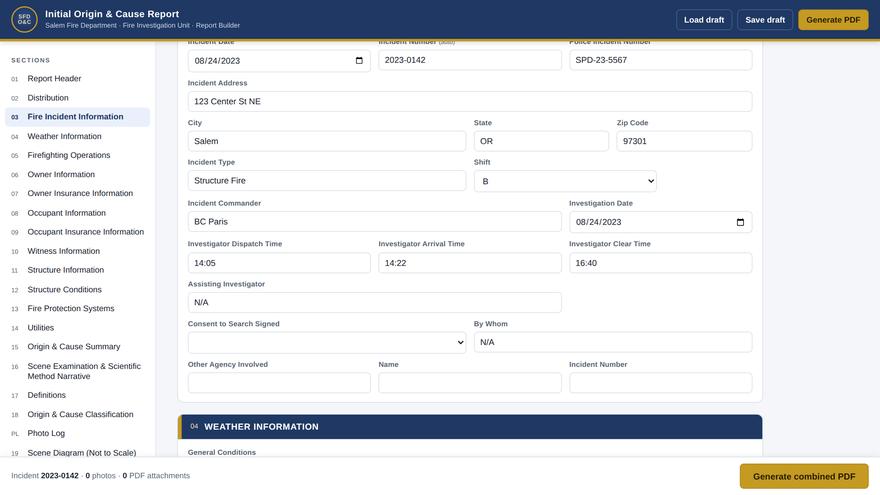Open Owner Information section
This screenshot has height=495, width=880.
point(77,175)
